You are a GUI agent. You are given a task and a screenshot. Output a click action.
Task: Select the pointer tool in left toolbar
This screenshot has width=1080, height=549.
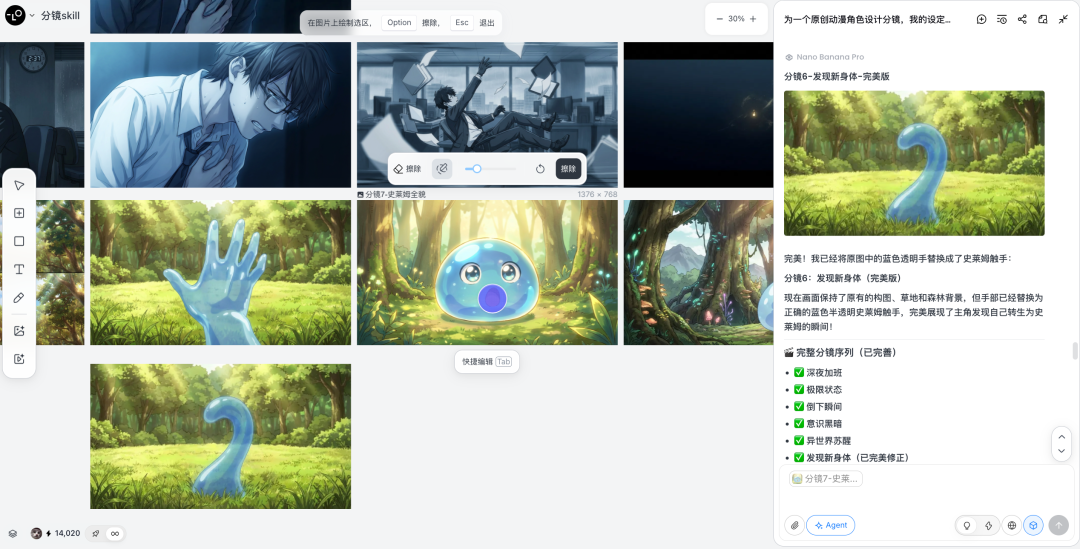point(19,185)
